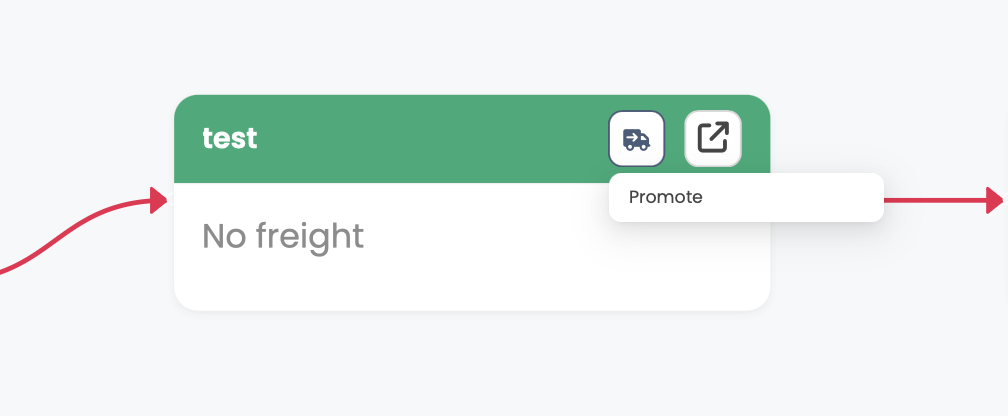Screen dimensions: 1008x416
Task: Click empty canvas above the stage card
Action: click(x=470, y=45)
